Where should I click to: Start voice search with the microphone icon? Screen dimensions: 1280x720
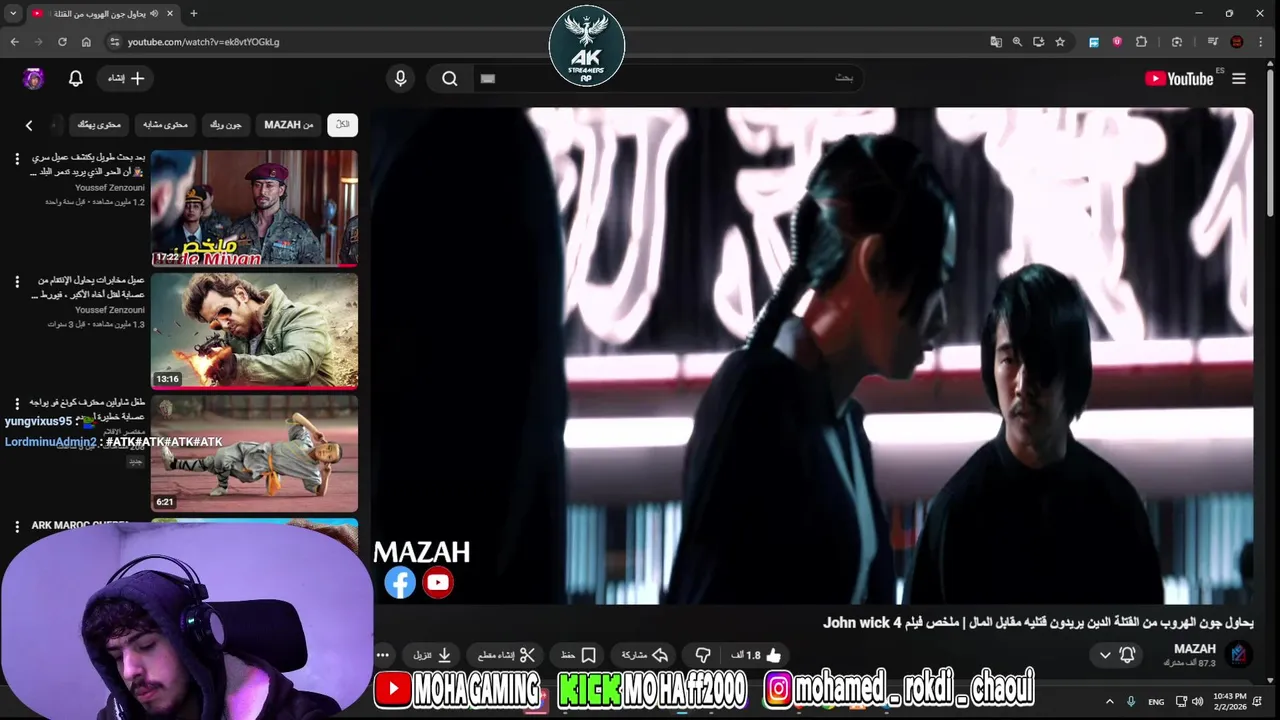tap(400, 78)
